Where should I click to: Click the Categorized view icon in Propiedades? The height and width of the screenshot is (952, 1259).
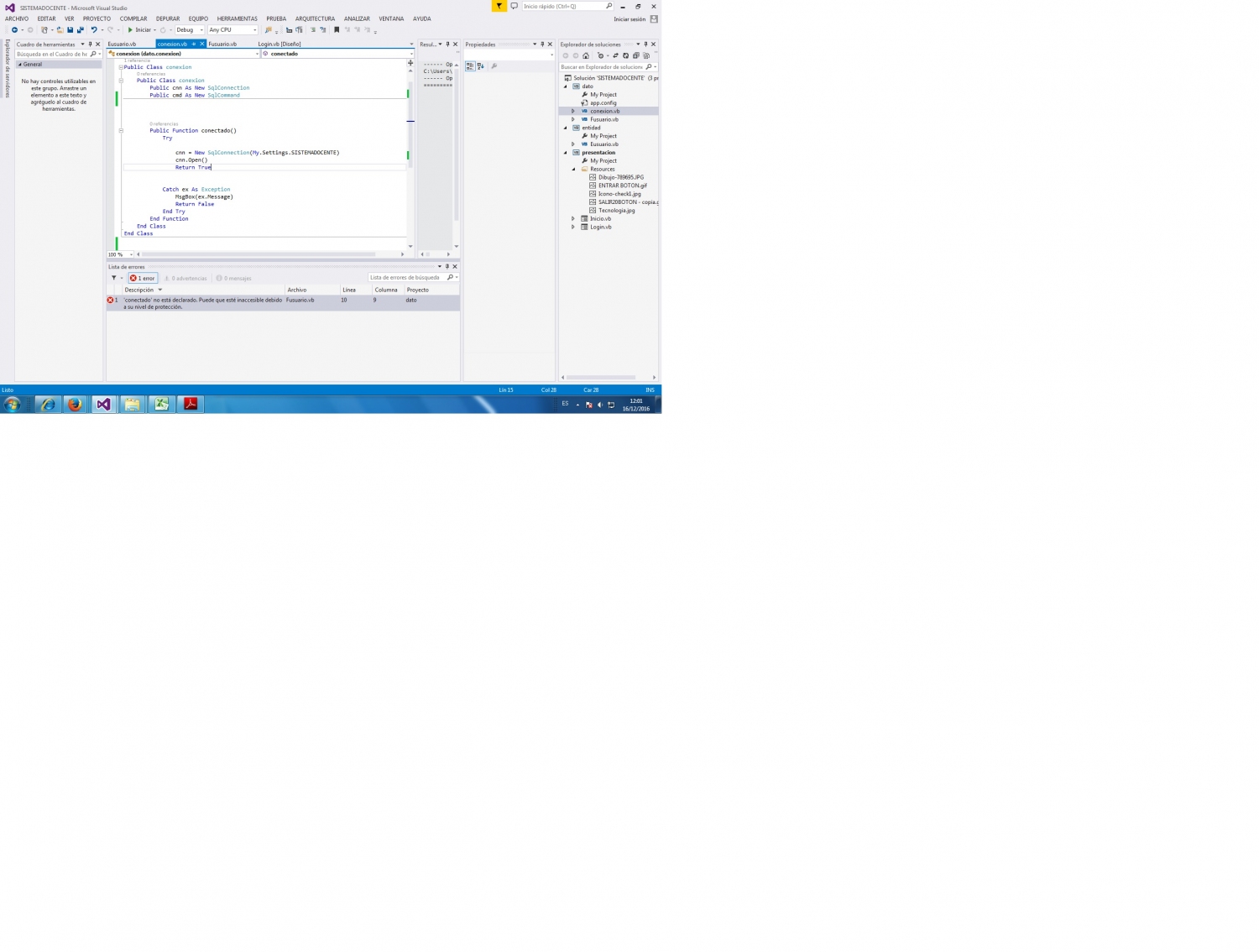pyautogui.click(x=470, y=66)
